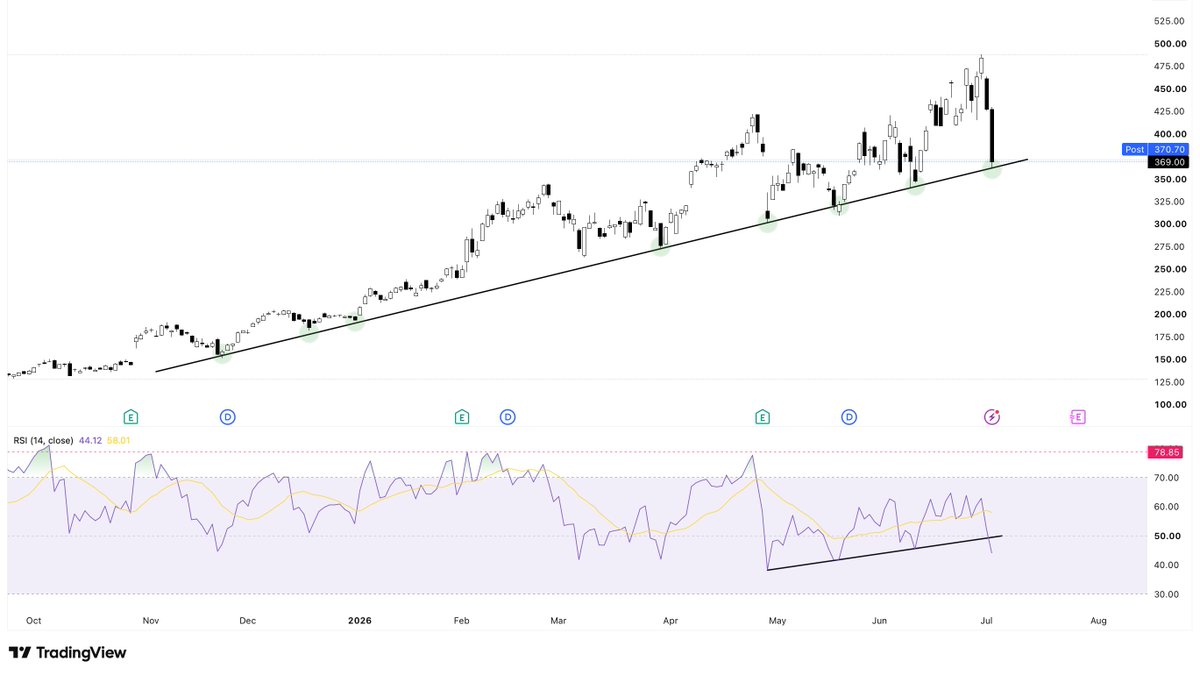Click the 70.00 RSI axis label
This screenshot has height=675, width=1200.
tap(1166, 479)
